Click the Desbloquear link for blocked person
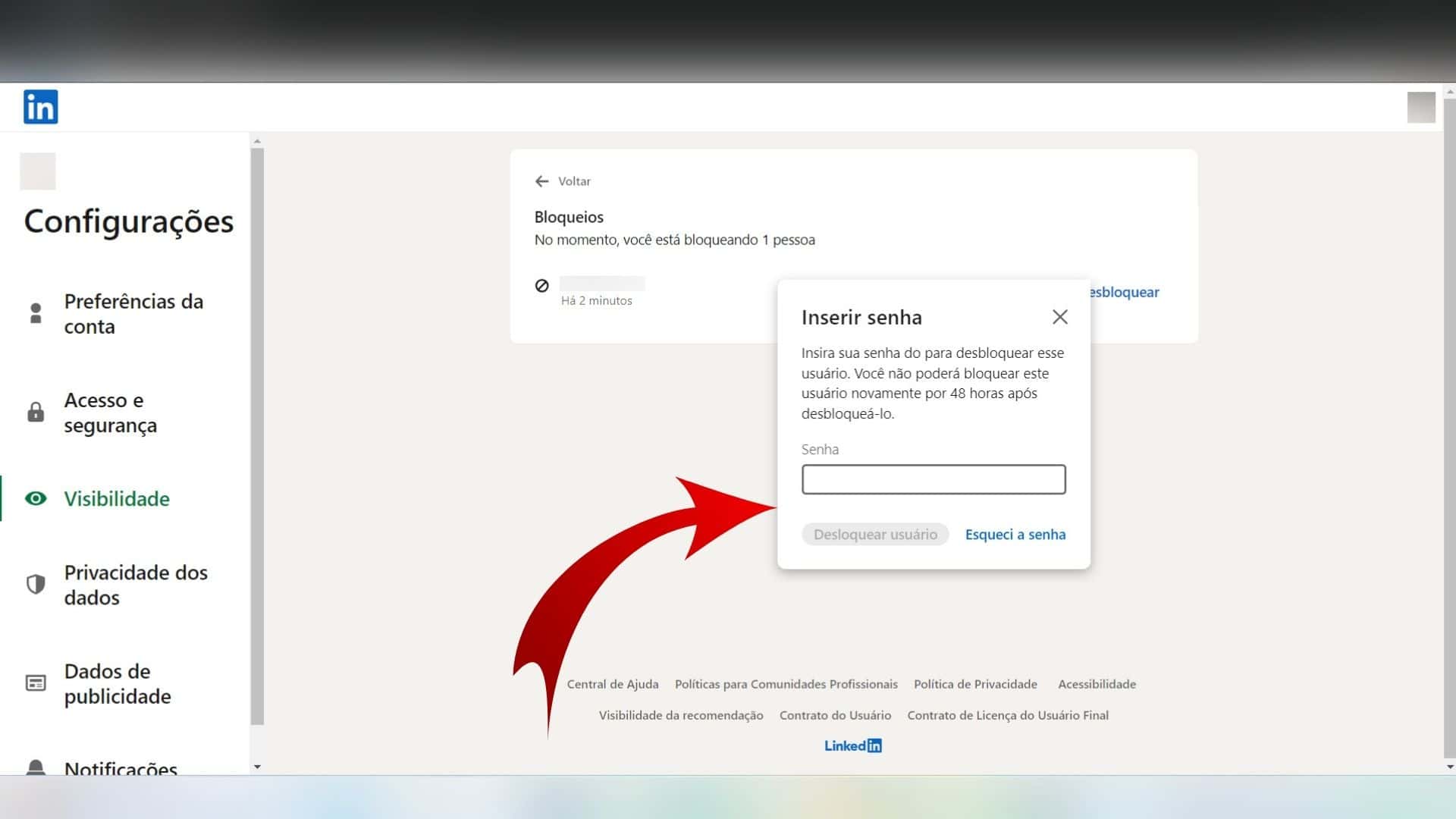 pyautogui.click(x=1124, y=292)
